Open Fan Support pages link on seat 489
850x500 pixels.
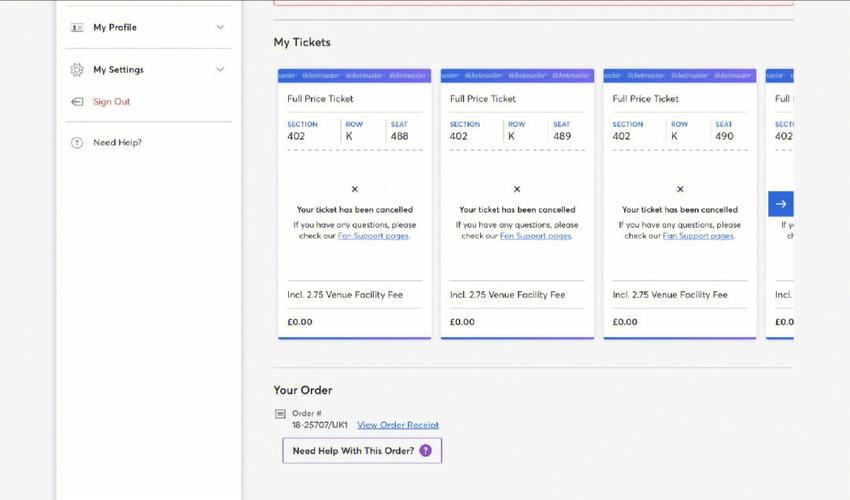[536, 236]
